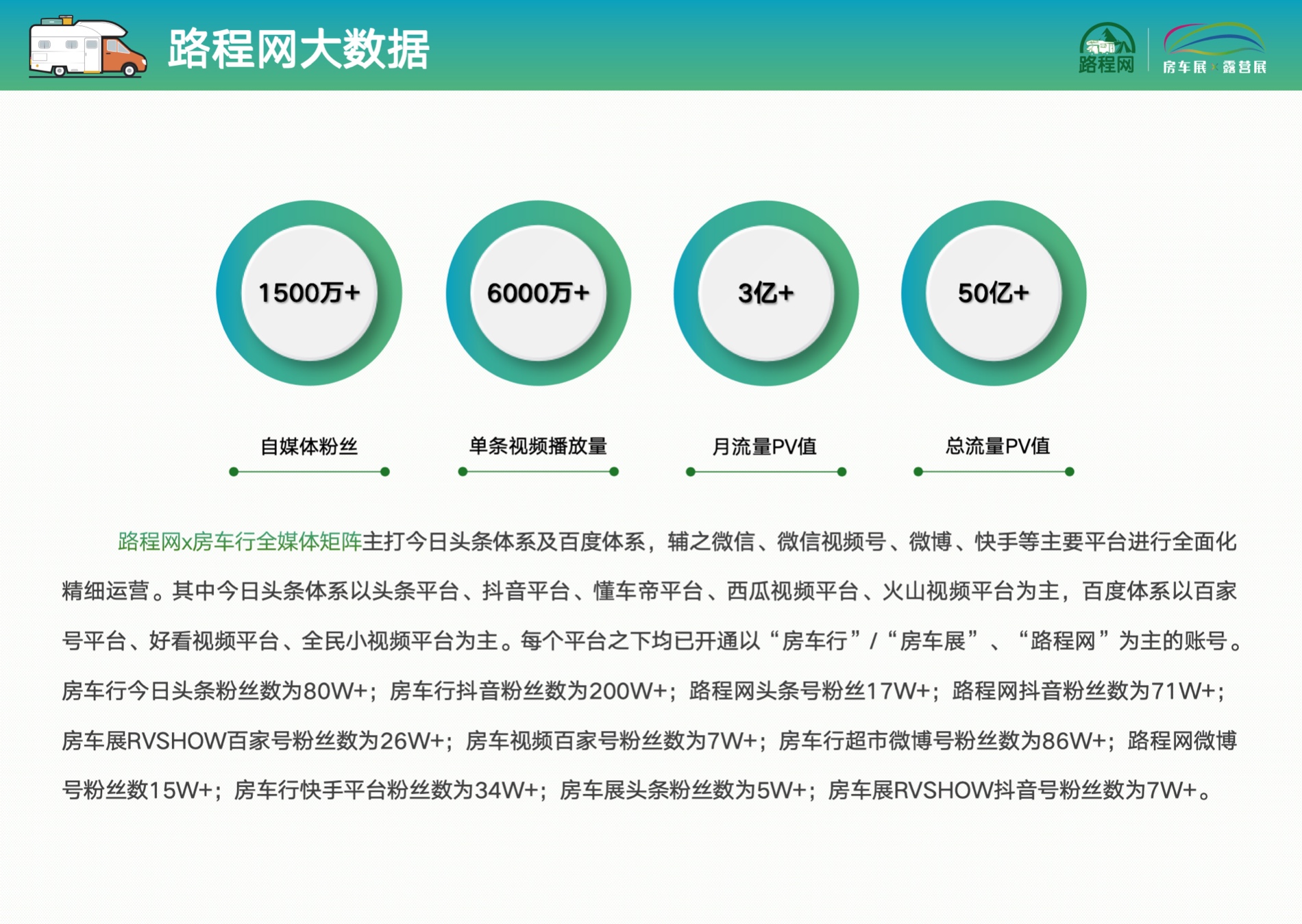Click the 单条视频播放量 label

[x=538, y=447]
